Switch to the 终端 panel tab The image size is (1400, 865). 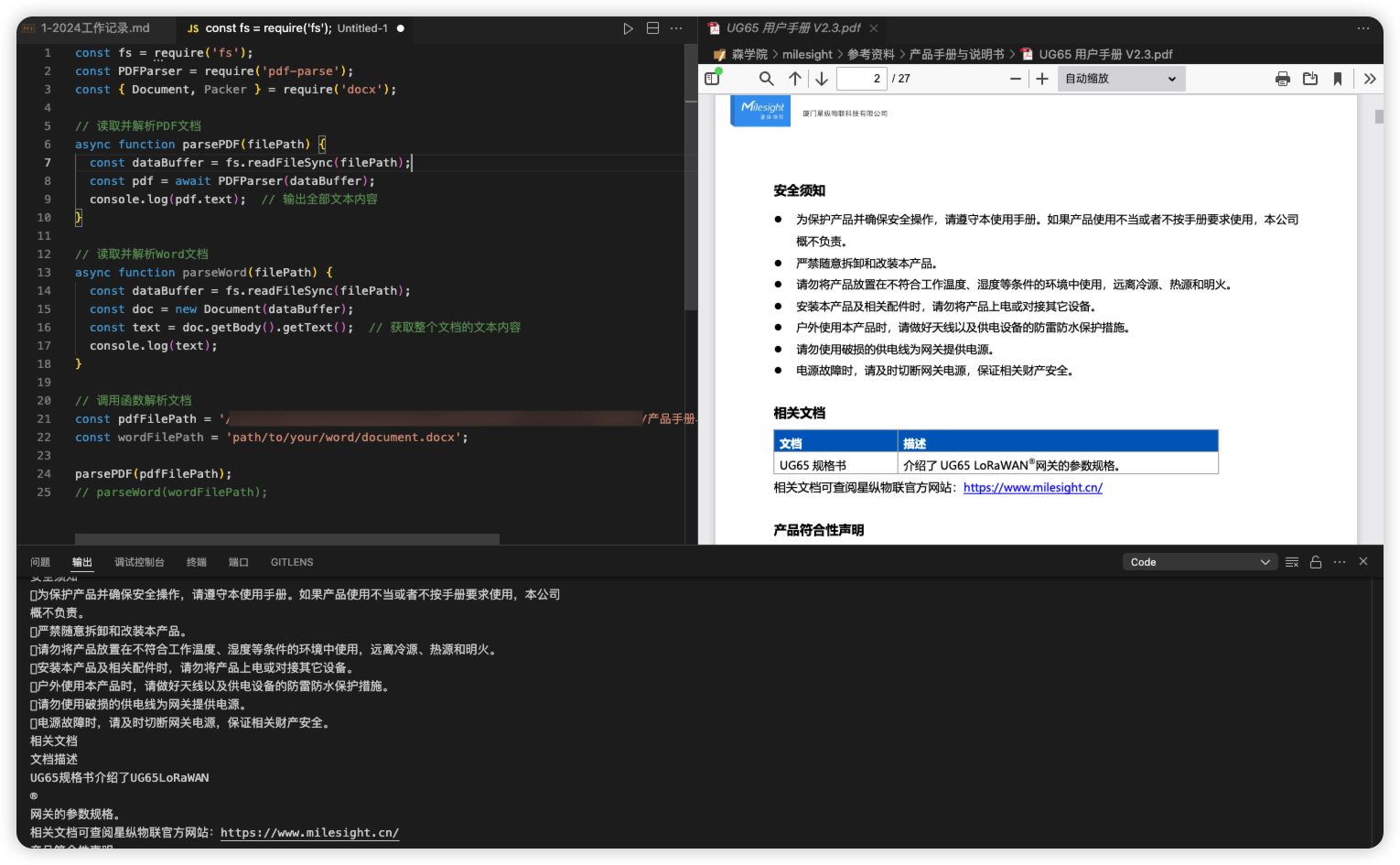(x=197, y=562)
